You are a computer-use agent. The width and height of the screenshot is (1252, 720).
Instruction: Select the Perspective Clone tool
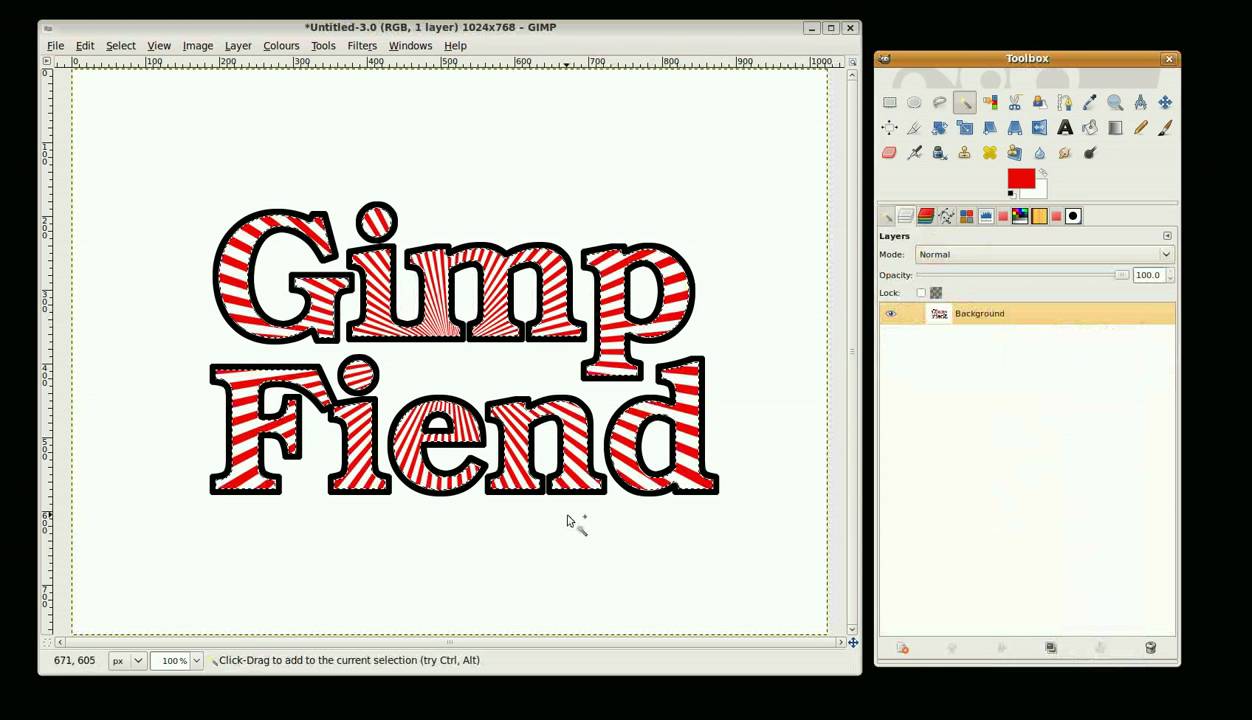coord(1015,152)
